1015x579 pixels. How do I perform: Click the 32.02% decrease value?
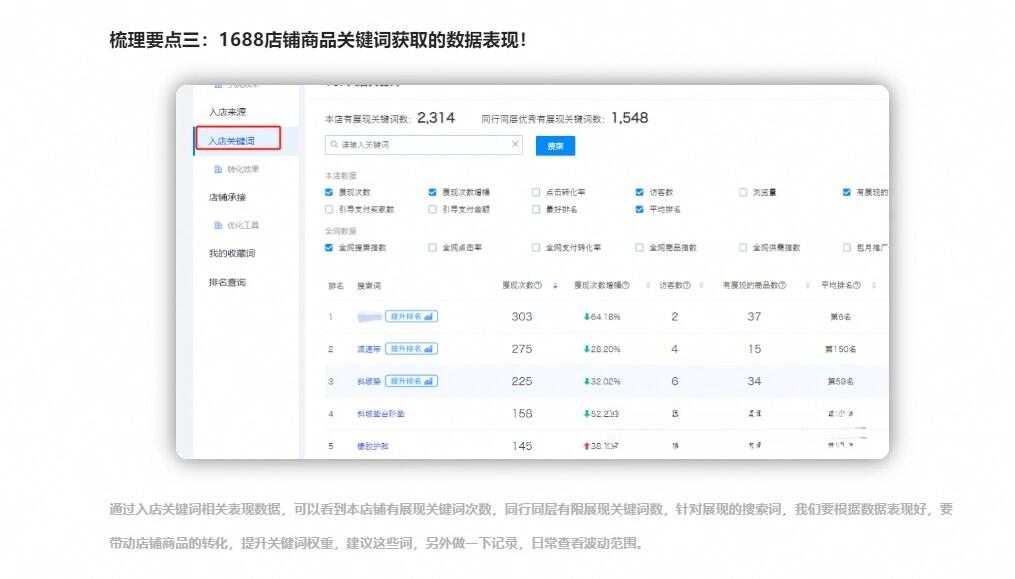(x=602, y=381)
